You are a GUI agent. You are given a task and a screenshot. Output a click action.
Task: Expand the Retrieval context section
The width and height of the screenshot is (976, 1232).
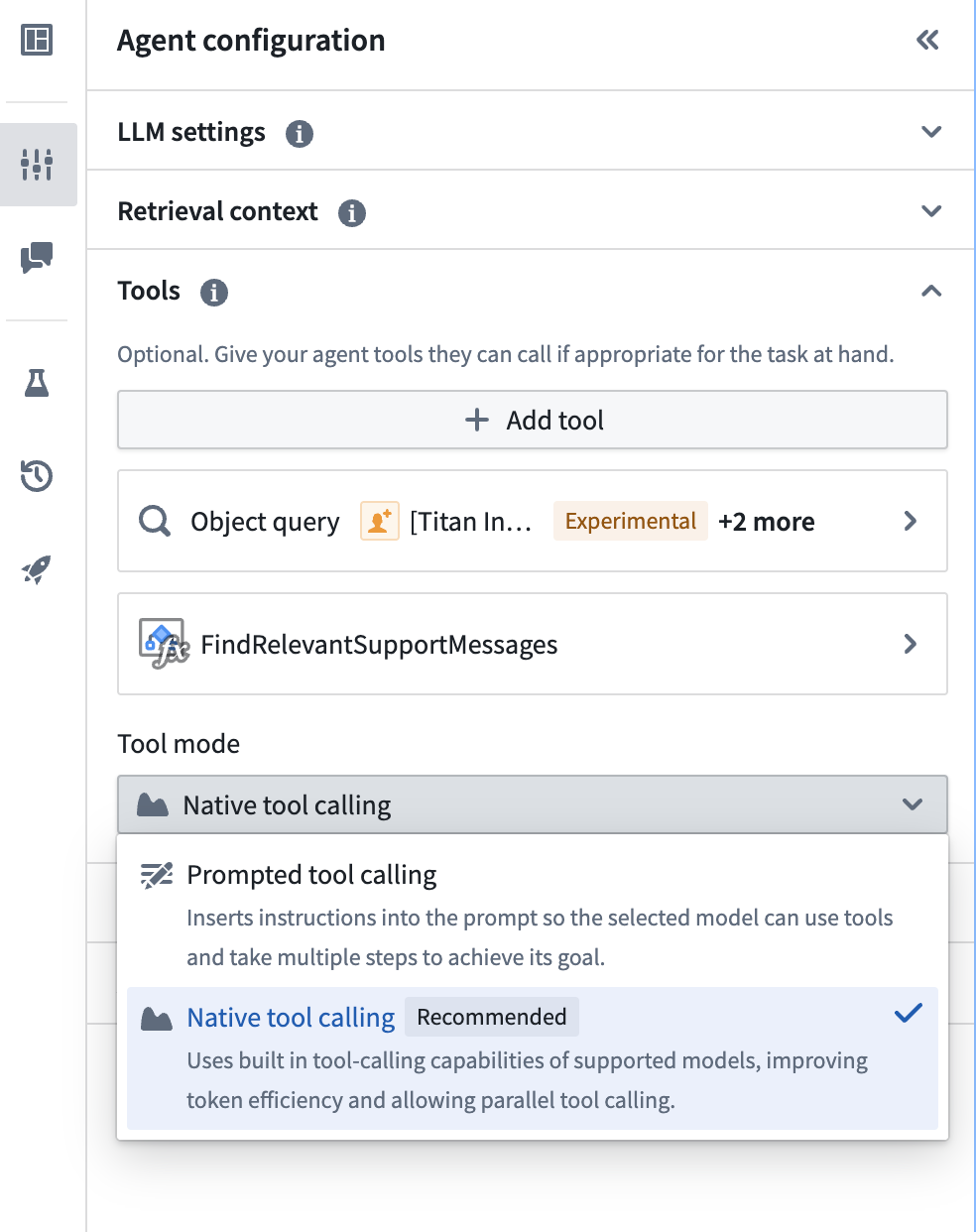930,210
